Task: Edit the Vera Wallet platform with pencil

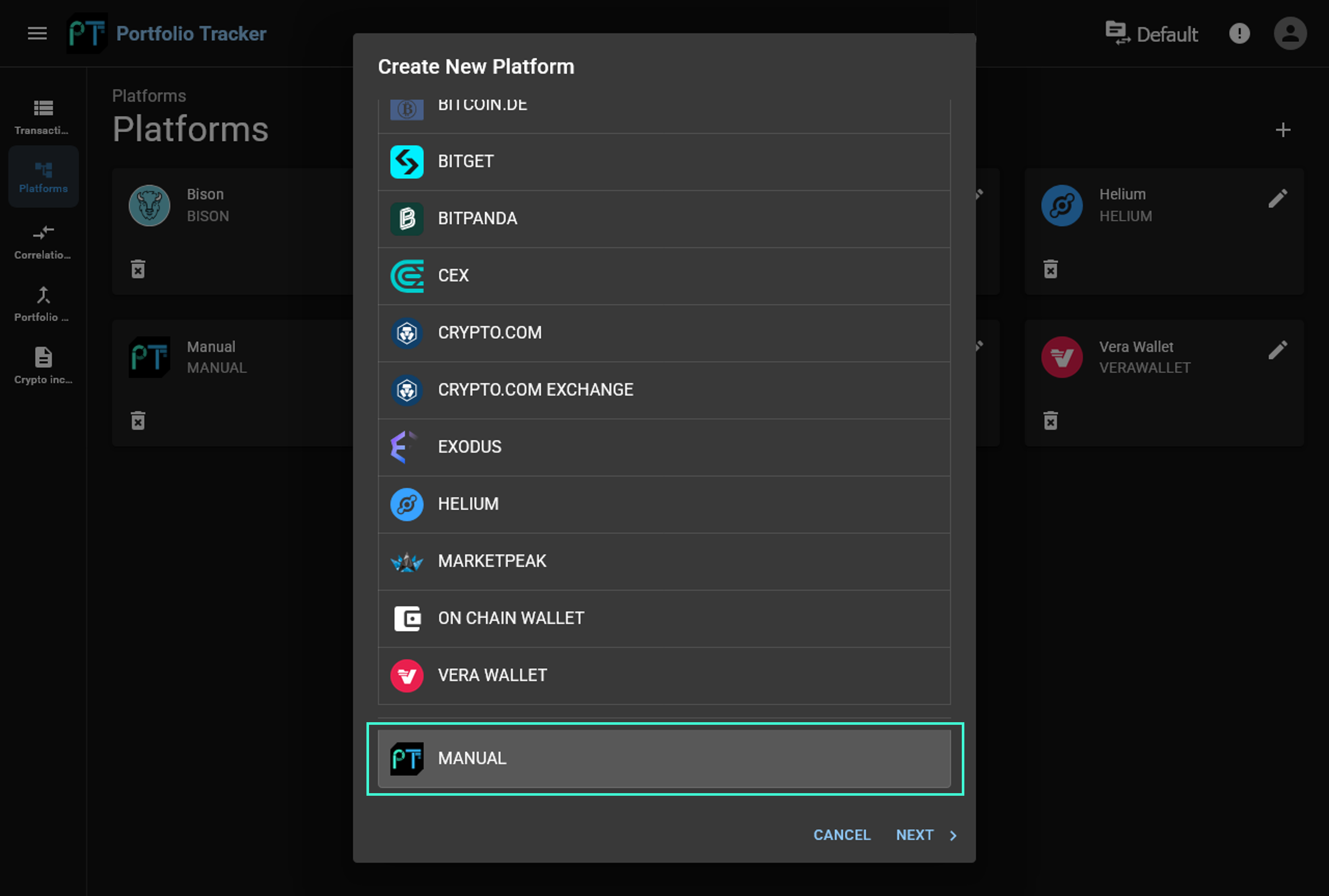Action: (1278, 350)
